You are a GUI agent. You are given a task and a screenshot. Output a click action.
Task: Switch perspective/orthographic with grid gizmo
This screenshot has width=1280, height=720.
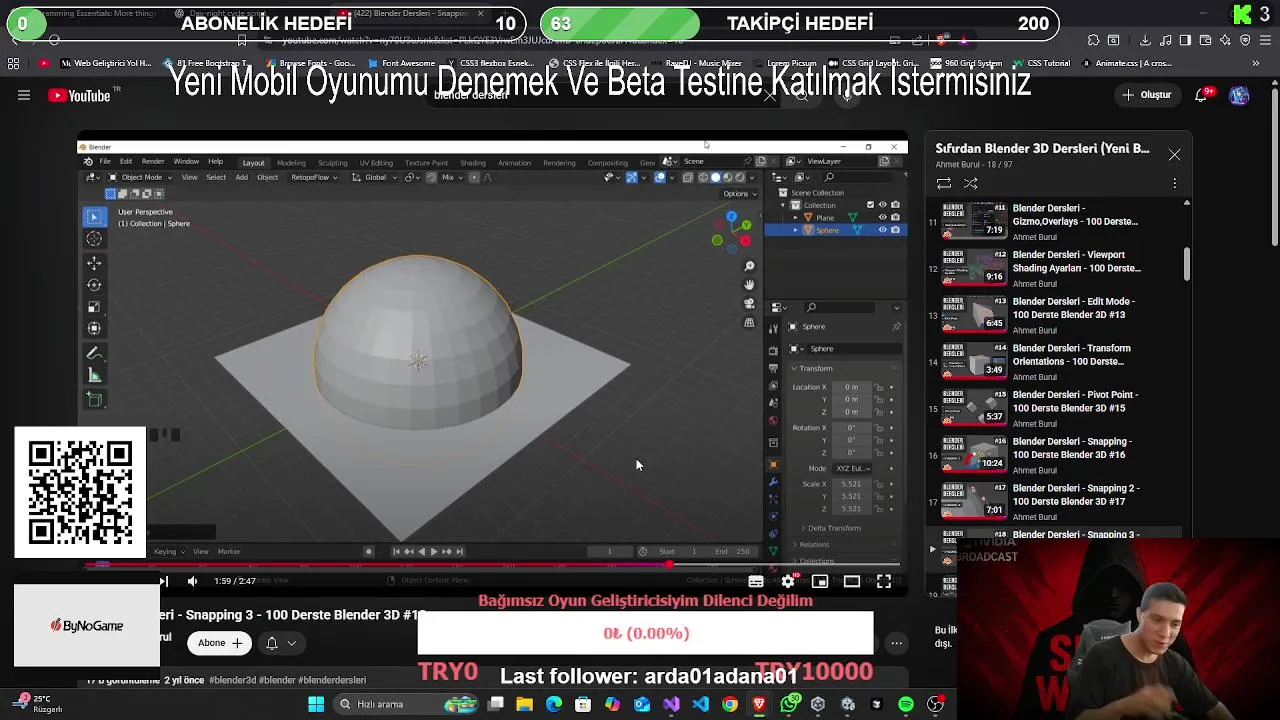(749, 323)
